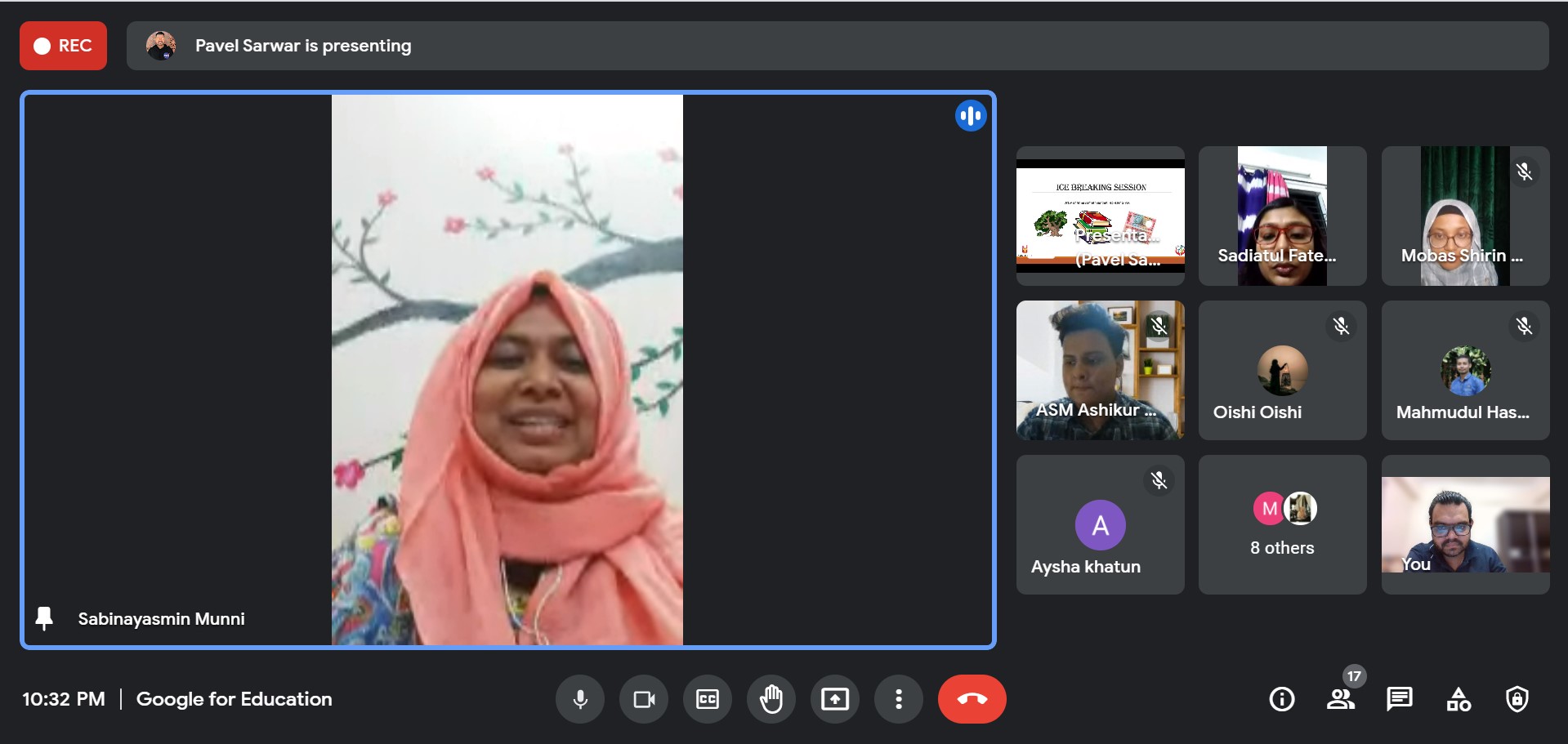1568x744 pixels.
Task: Toggle closed captions
Action: [x=708, y=699]
